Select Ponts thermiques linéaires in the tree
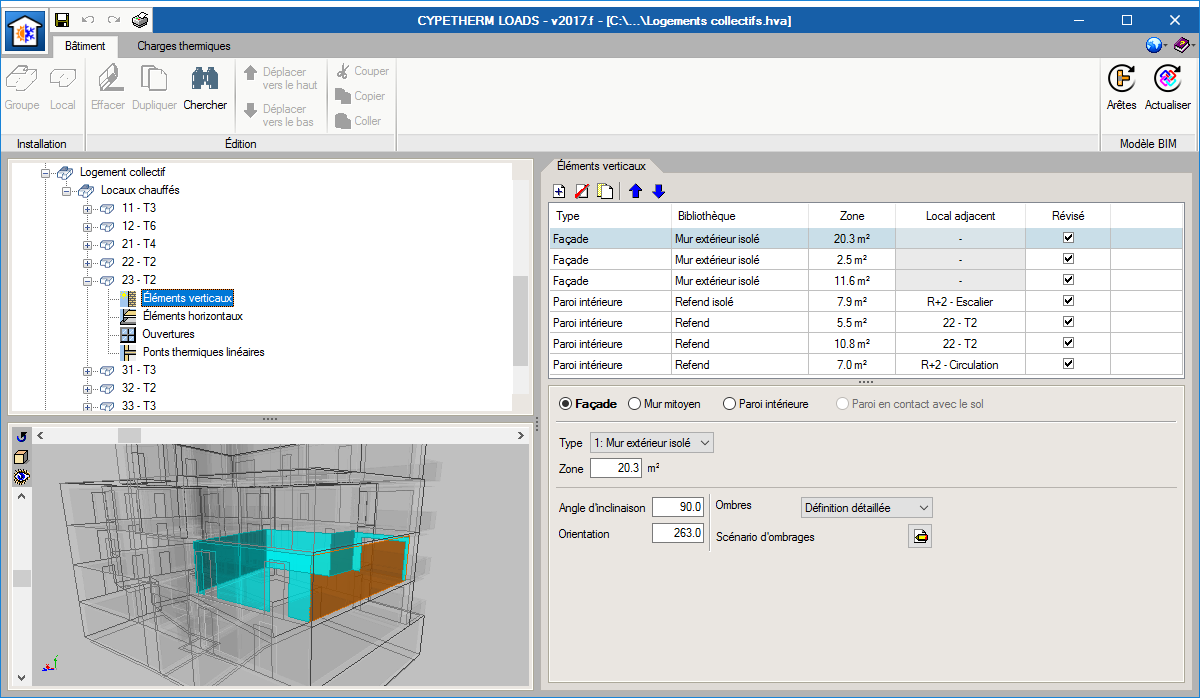1200x698 pixels. (x=203, y=352)
